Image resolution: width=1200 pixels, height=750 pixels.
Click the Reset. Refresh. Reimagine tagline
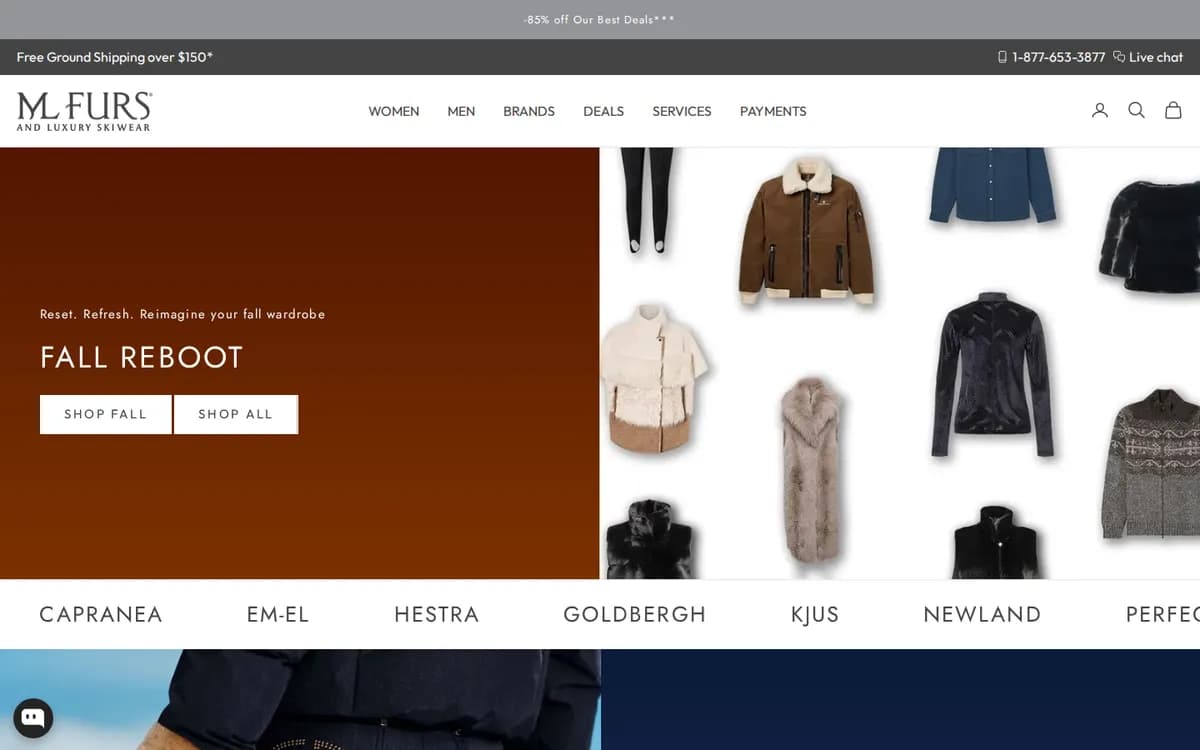click(x=183, y=314)
